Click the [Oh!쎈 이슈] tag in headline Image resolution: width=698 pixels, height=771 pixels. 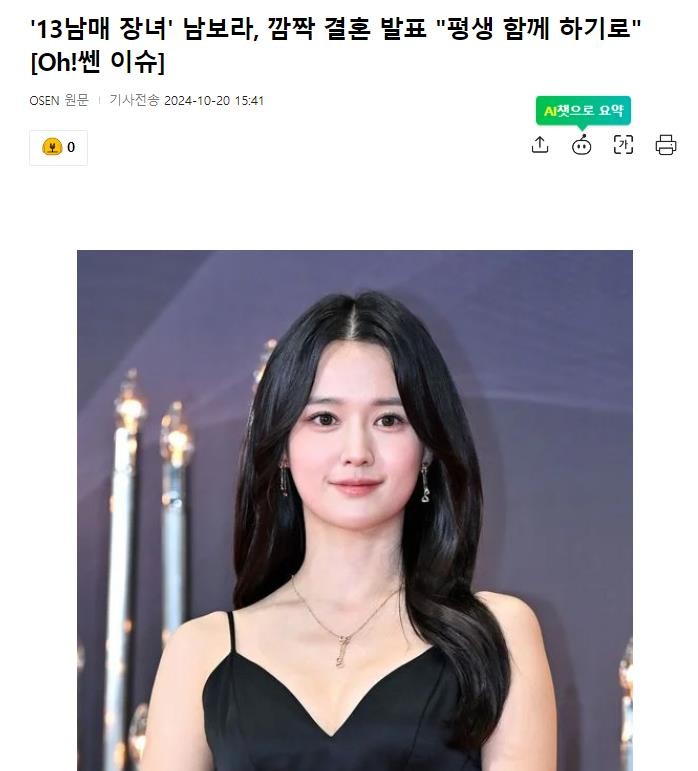[97, 62]
